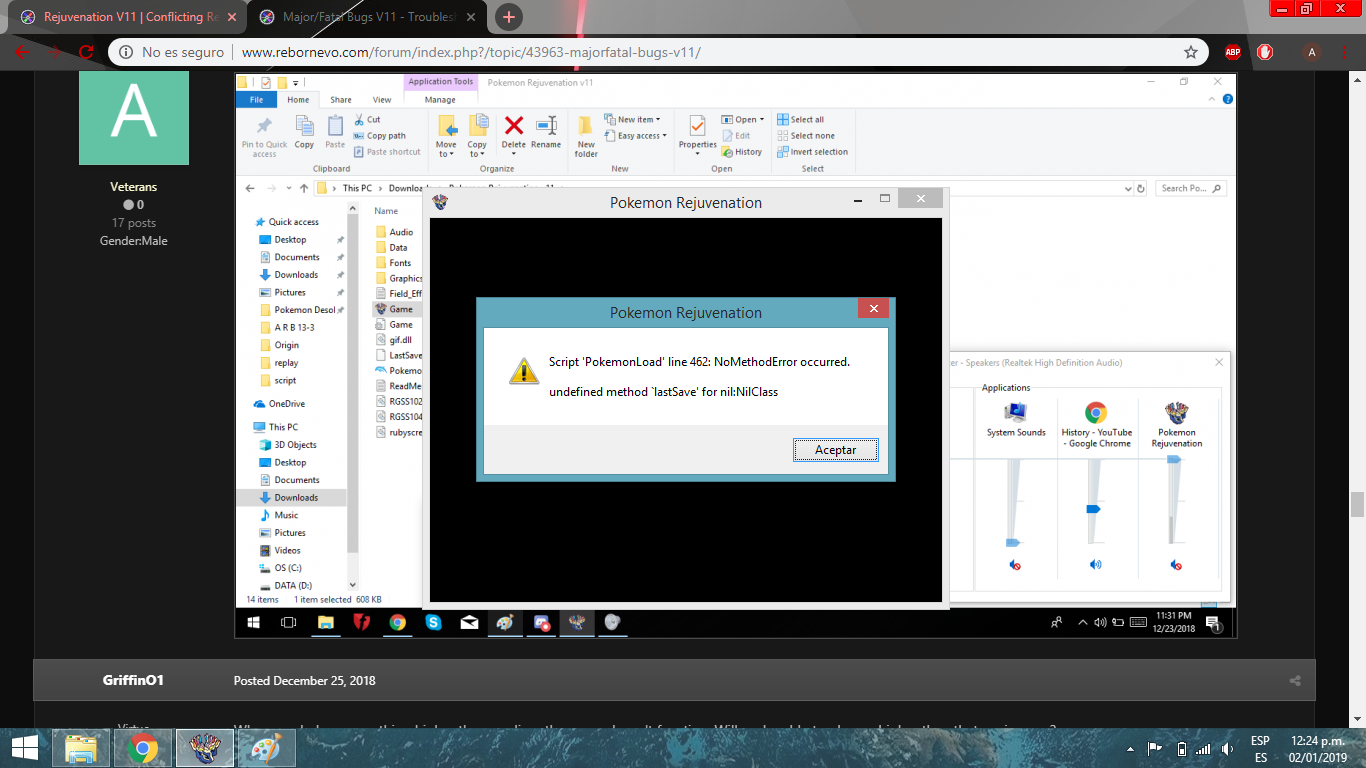Viewport: 1366px width, 768px height.
Task: Expand hidden system tray icons
Action: 1131,749
